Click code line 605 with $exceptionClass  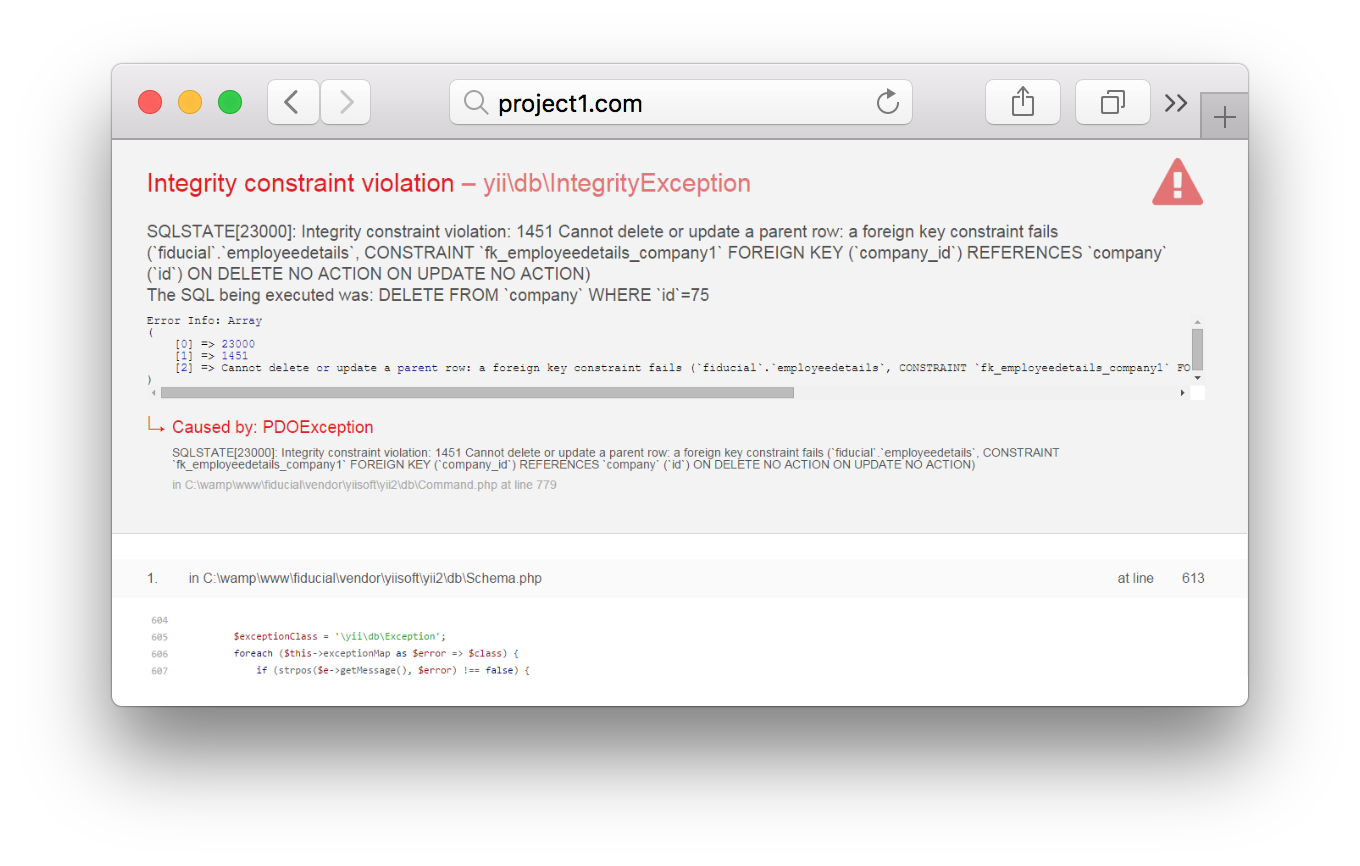[x=340, y=636]
